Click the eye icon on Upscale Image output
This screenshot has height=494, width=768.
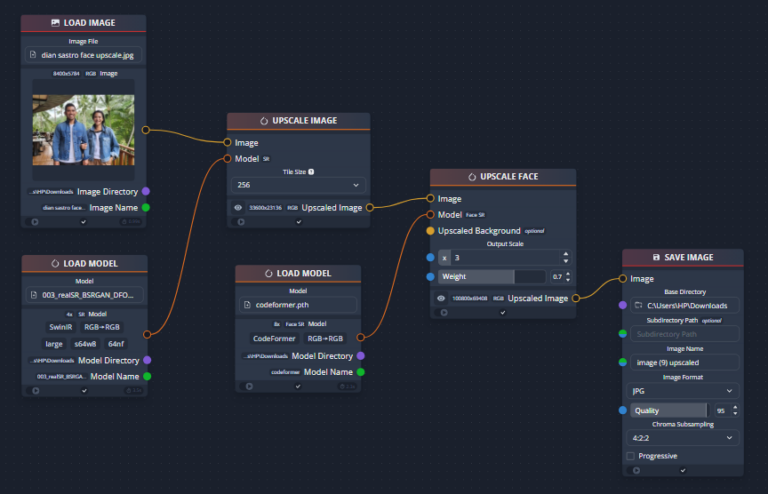click(238, 208)
